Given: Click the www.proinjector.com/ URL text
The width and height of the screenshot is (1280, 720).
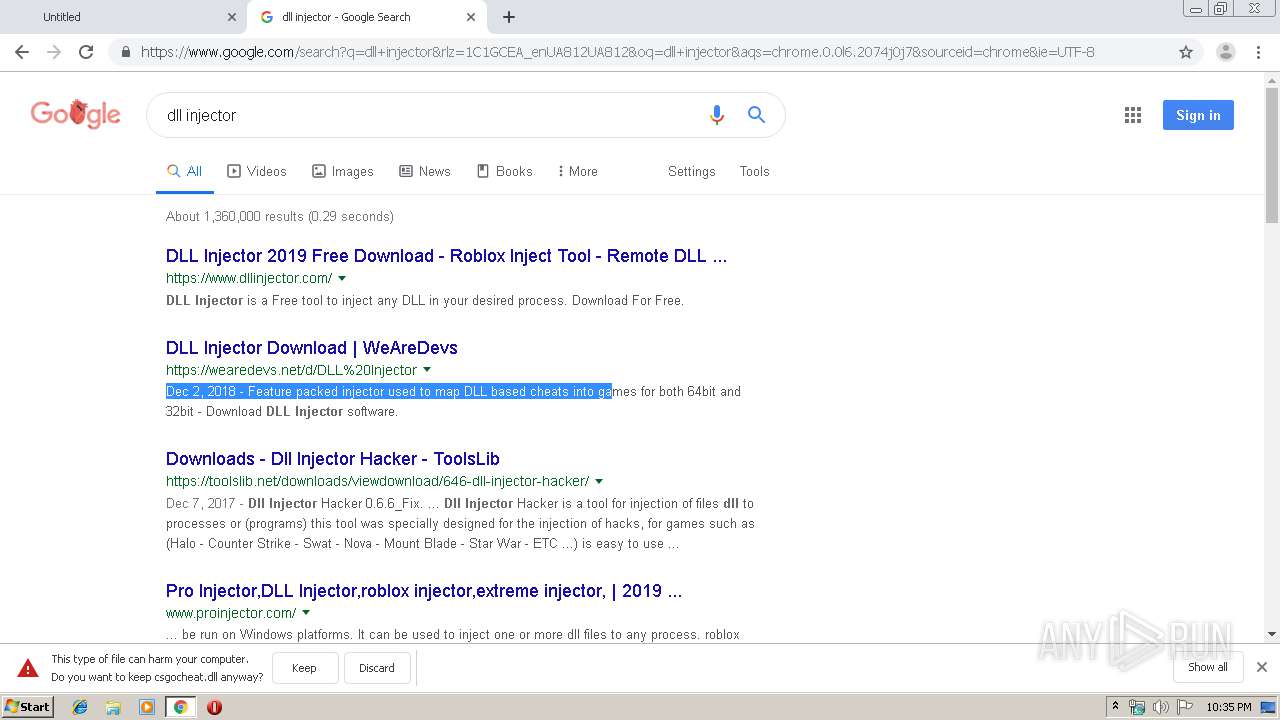Looking at the screenshot, I should click(x=231, y=613).
